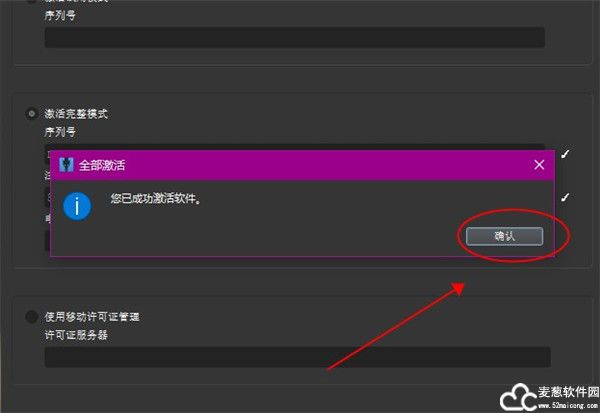The width and height of the screenshot is (600, 413).
Task: Click the serial field strip above the dialog
Action: (x=295, y=147)
